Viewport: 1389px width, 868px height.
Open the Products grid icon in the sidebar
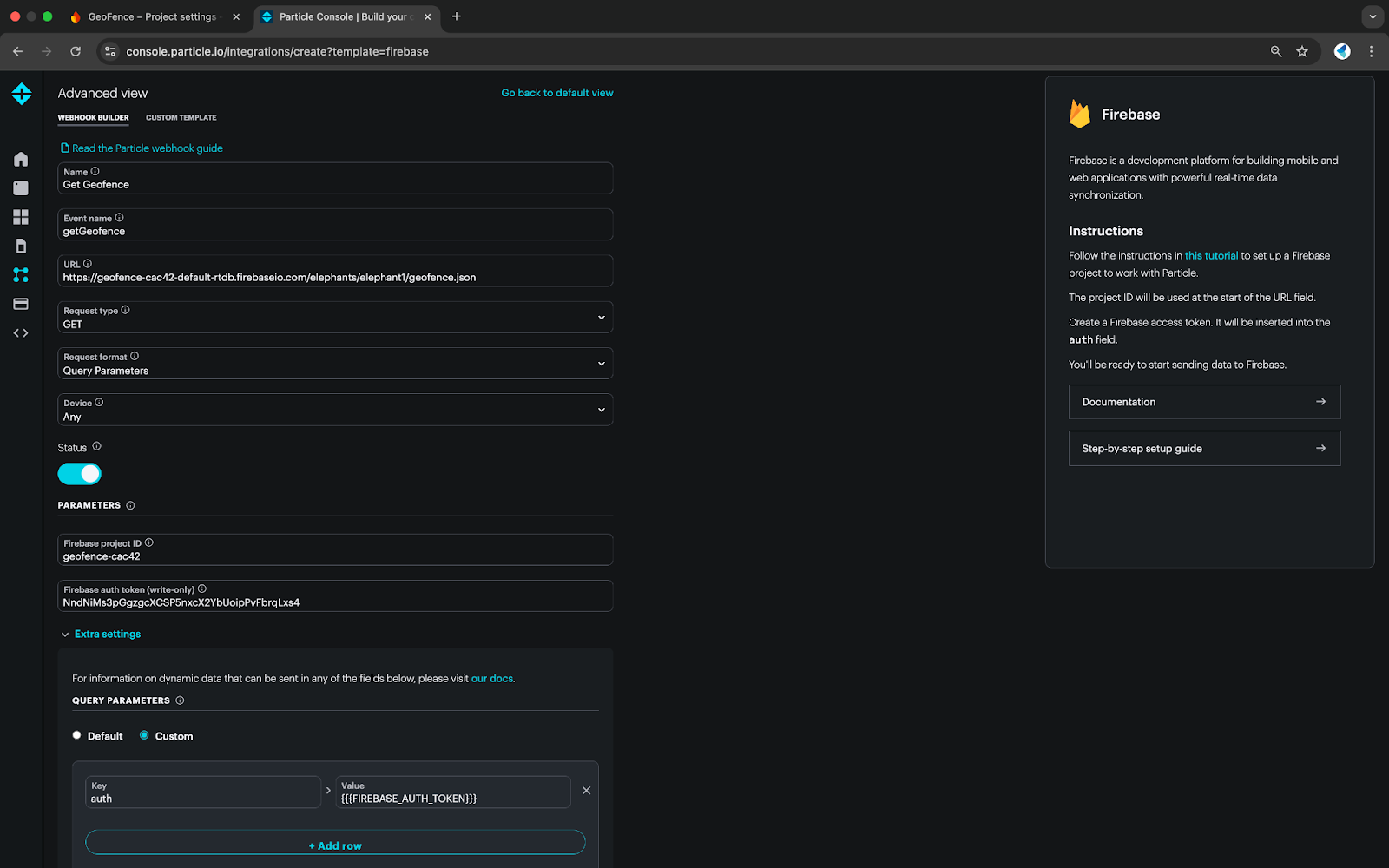point(21,217)
